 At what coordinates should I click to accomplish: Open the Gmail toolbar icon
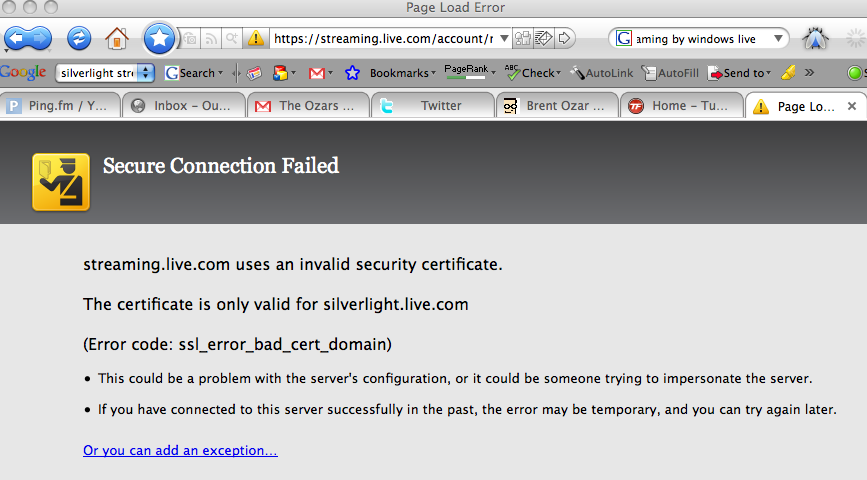point(317,72)
